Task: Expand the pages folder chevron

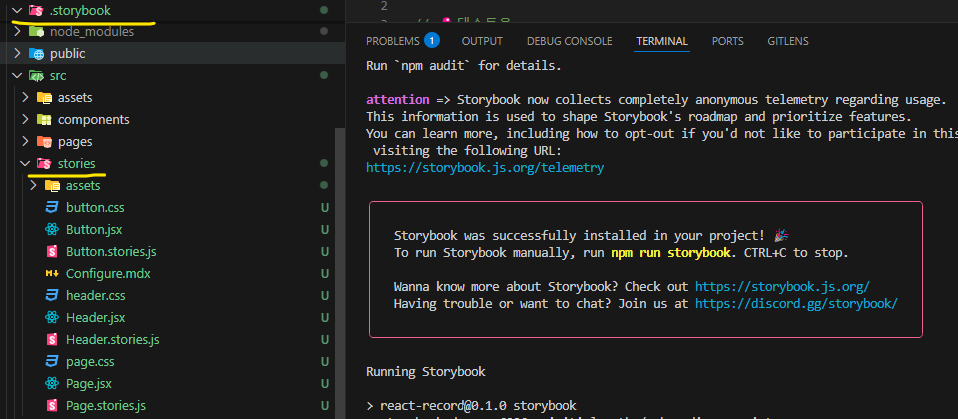Action: tap(25, 142)
